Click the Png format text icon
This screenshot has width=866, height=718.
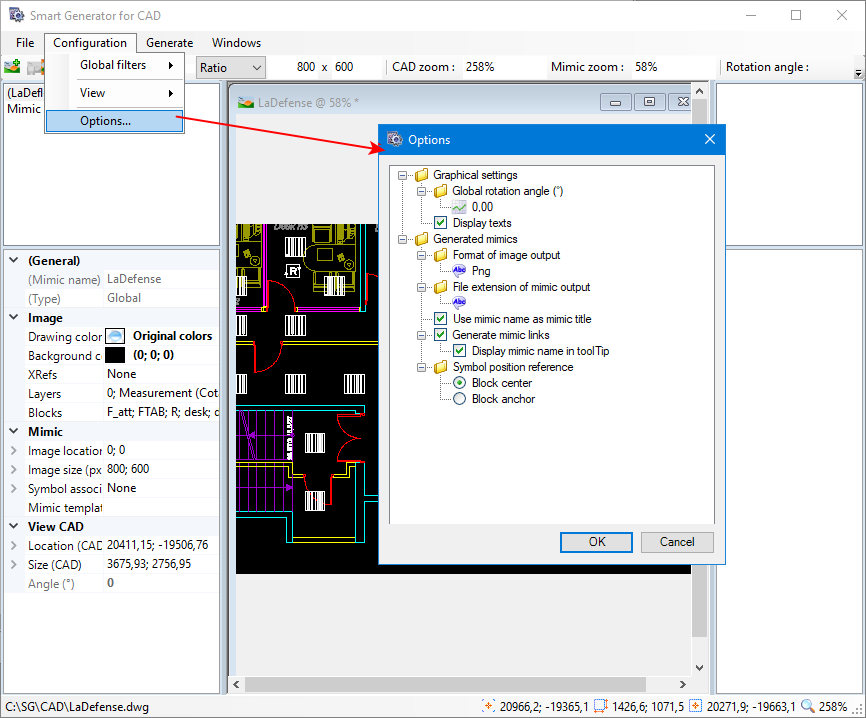click(x=459, y=271)
